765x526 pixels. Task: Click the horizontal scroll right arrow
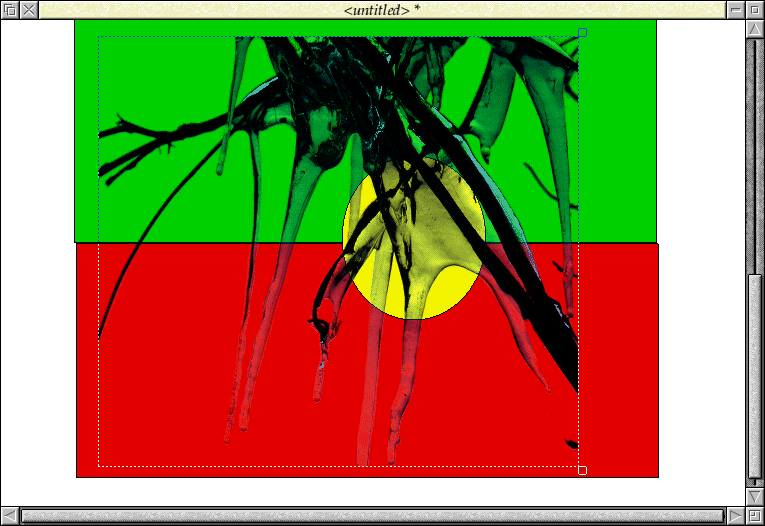735,516
